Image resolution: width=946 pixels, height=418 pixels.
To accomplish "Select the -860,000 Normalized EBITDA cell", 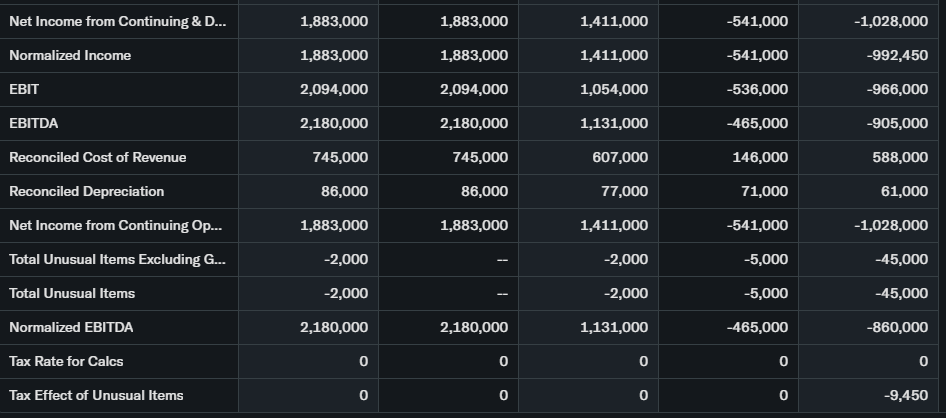I will click(893, 328).
